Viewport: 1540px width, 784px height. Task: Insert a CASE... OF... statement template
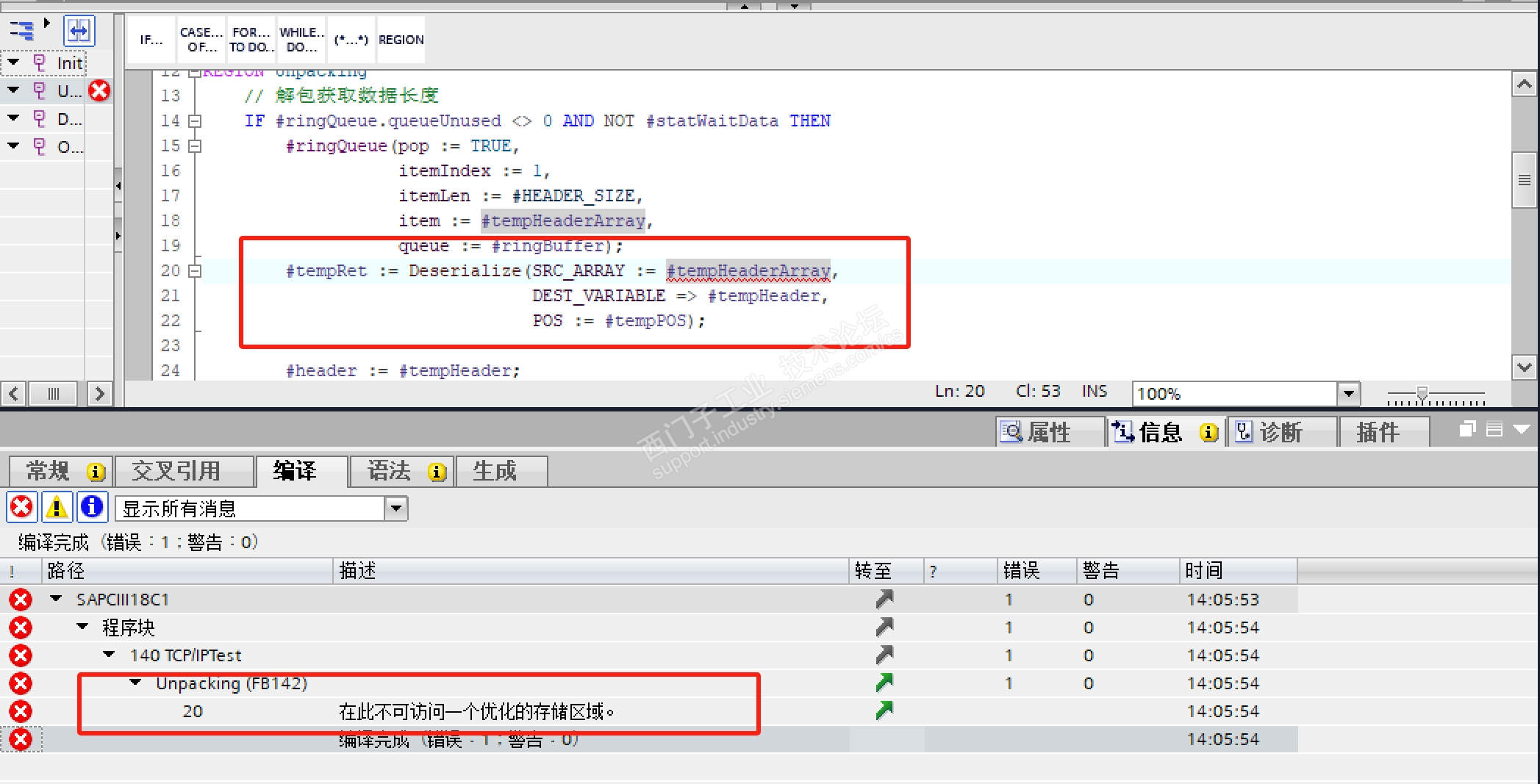[x=201, y=40]
